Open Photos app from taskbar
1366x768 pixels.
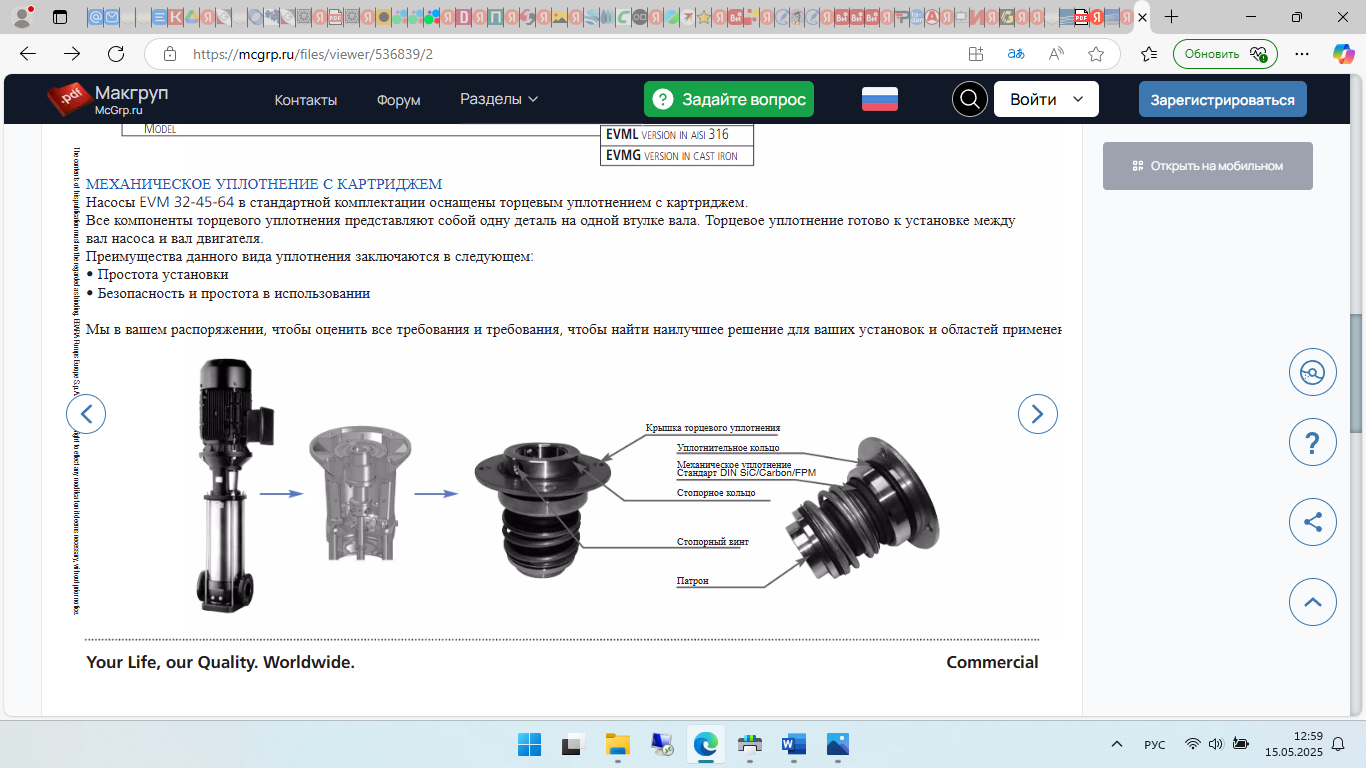tap(838, 744)
